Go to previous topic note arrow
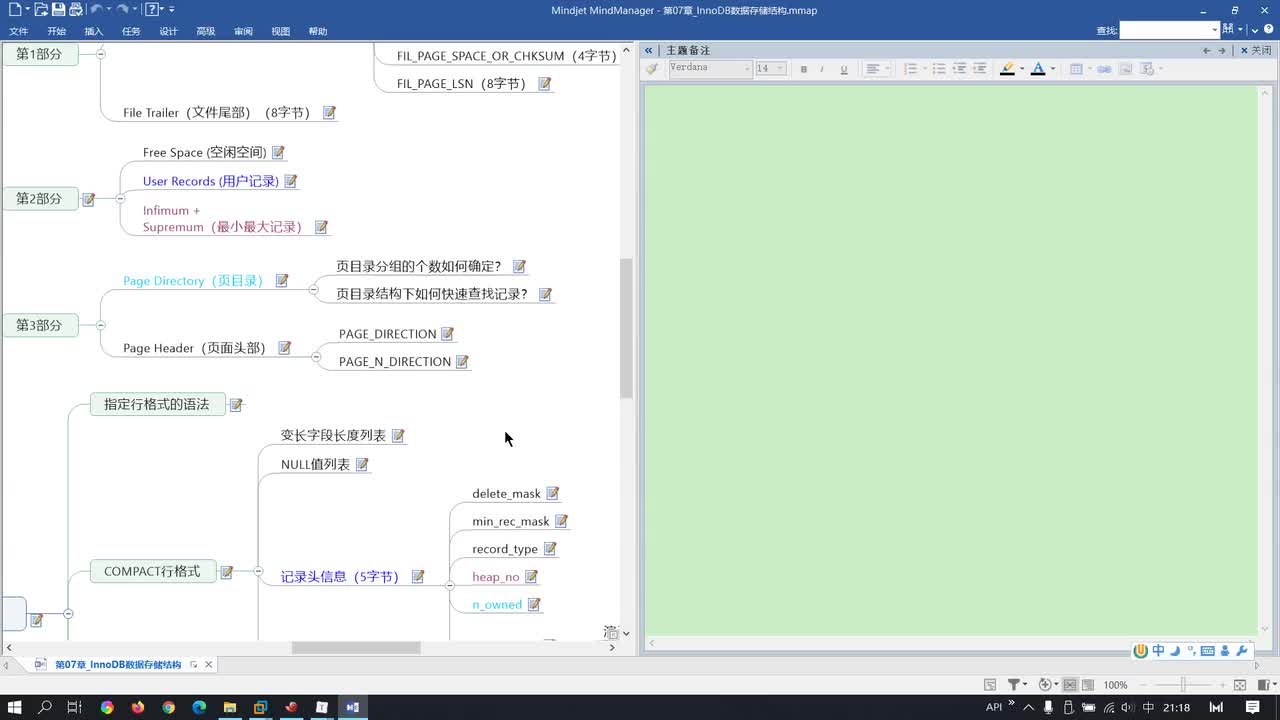1280x720 pixels. (x=1207, y=50)
